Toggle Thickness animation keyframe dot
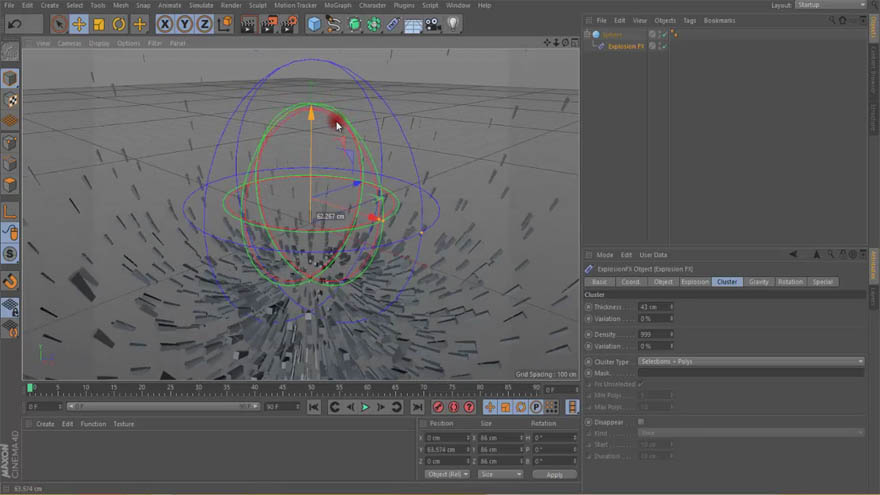 [x=588, y=307]
